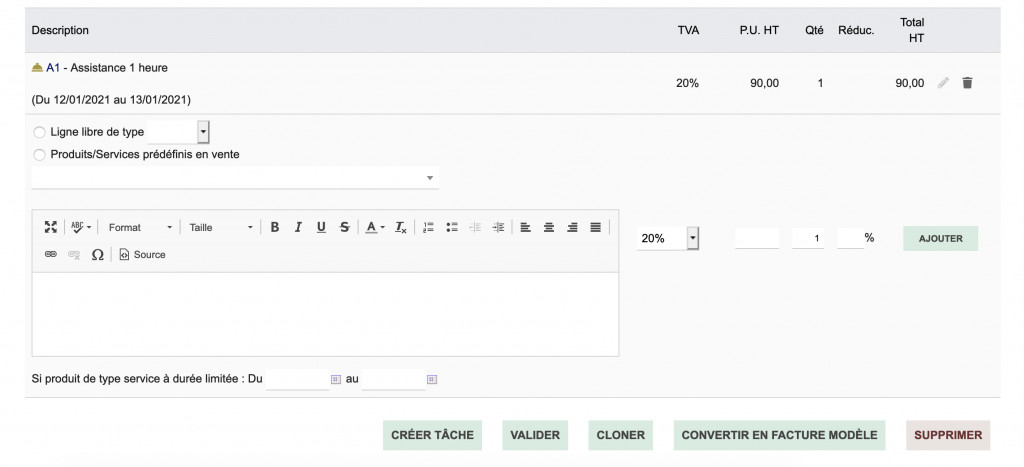Open the 20% TVA rate dropdown
The image size is (1024, 467).
point(667,239)
